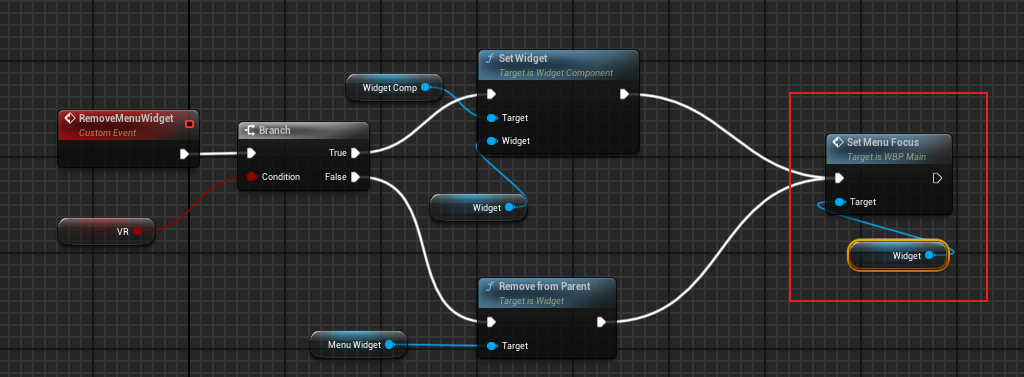The image size is (1024, 377).
Task: Click the RemoveMenuWidget event delegate pin
Action: click(189, 124)
